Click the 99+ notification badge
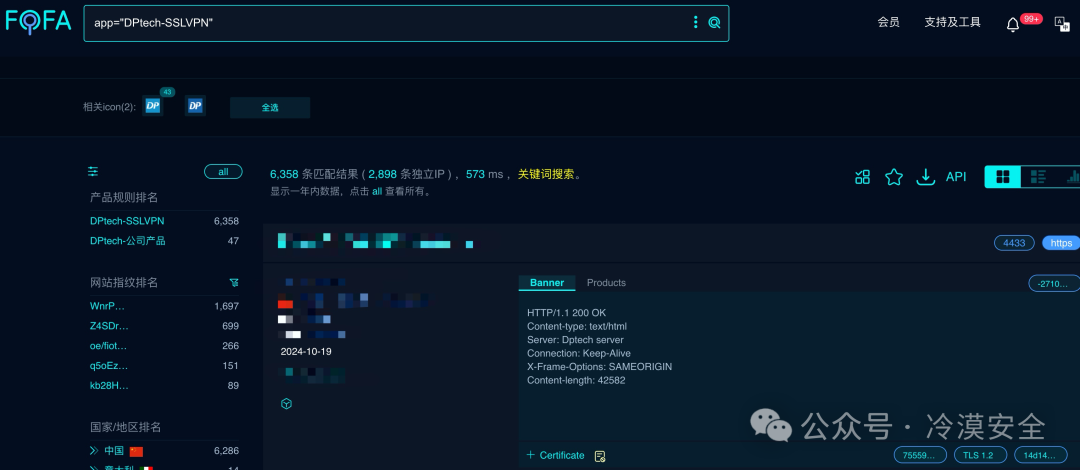Image resolution: width=1080 pixels, height=470 pixels. pyautogui.click(x=1031, y=19)
